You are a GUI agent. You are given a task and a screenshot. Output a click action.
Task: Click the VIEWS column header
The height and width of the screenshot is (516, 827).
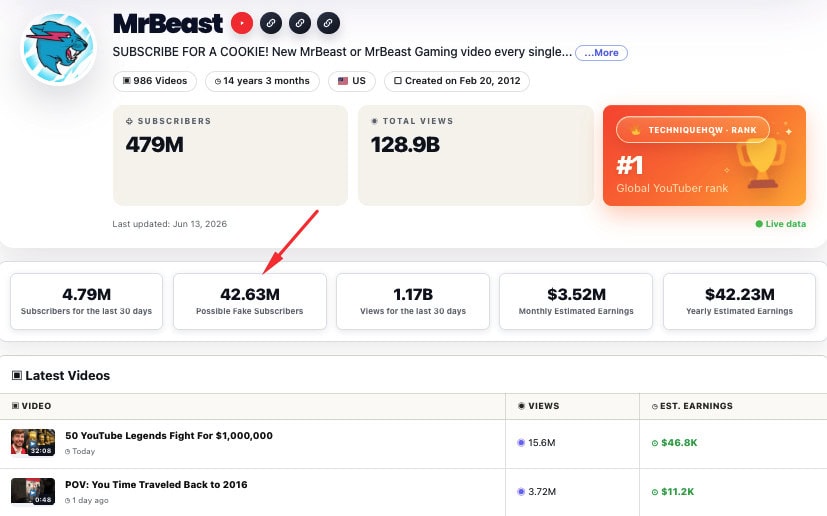tap(544, 406)
